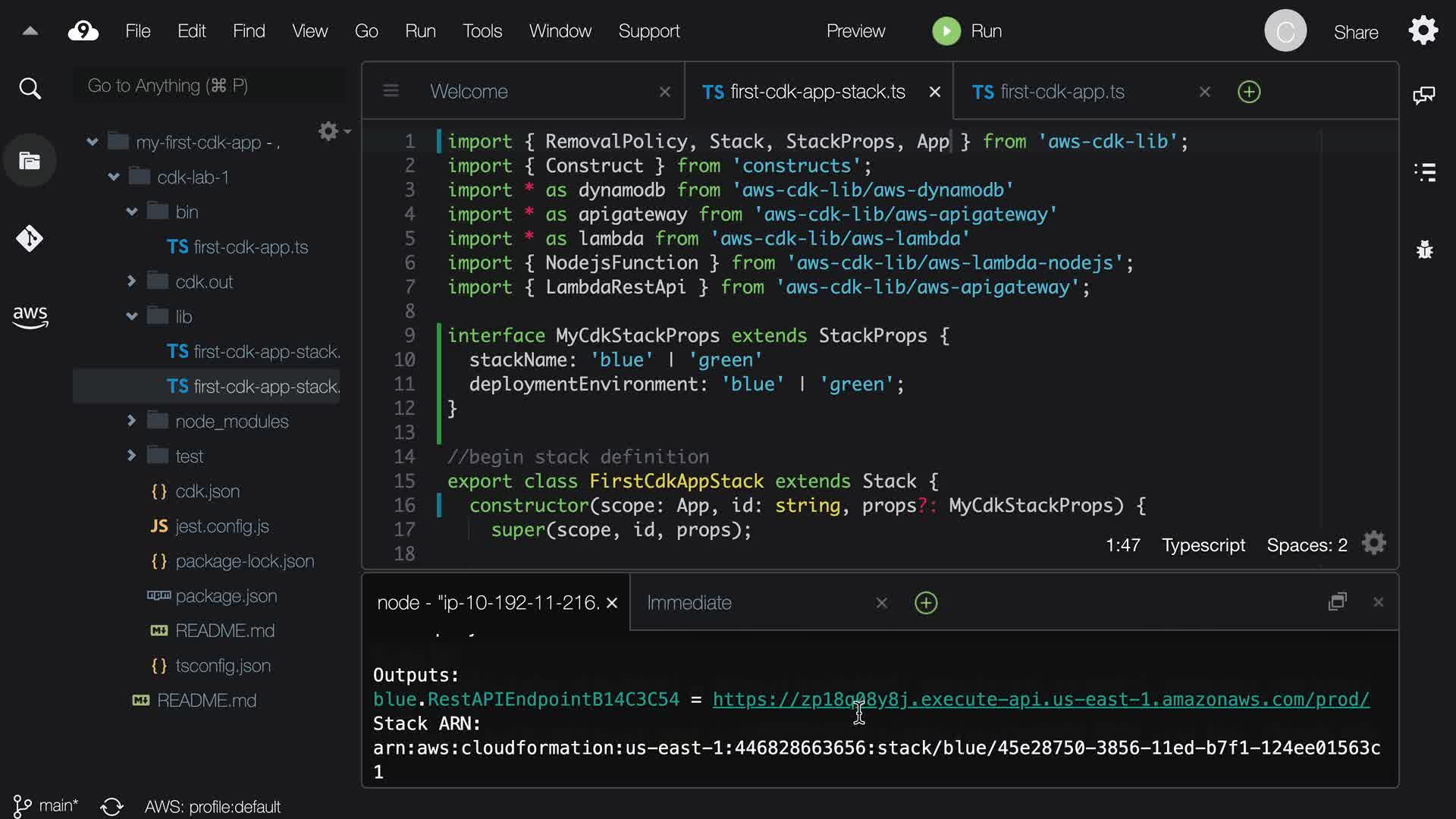Open the file tree settings gear dropdown
Screen dimensions: 1456x819
tap(332, 131)
